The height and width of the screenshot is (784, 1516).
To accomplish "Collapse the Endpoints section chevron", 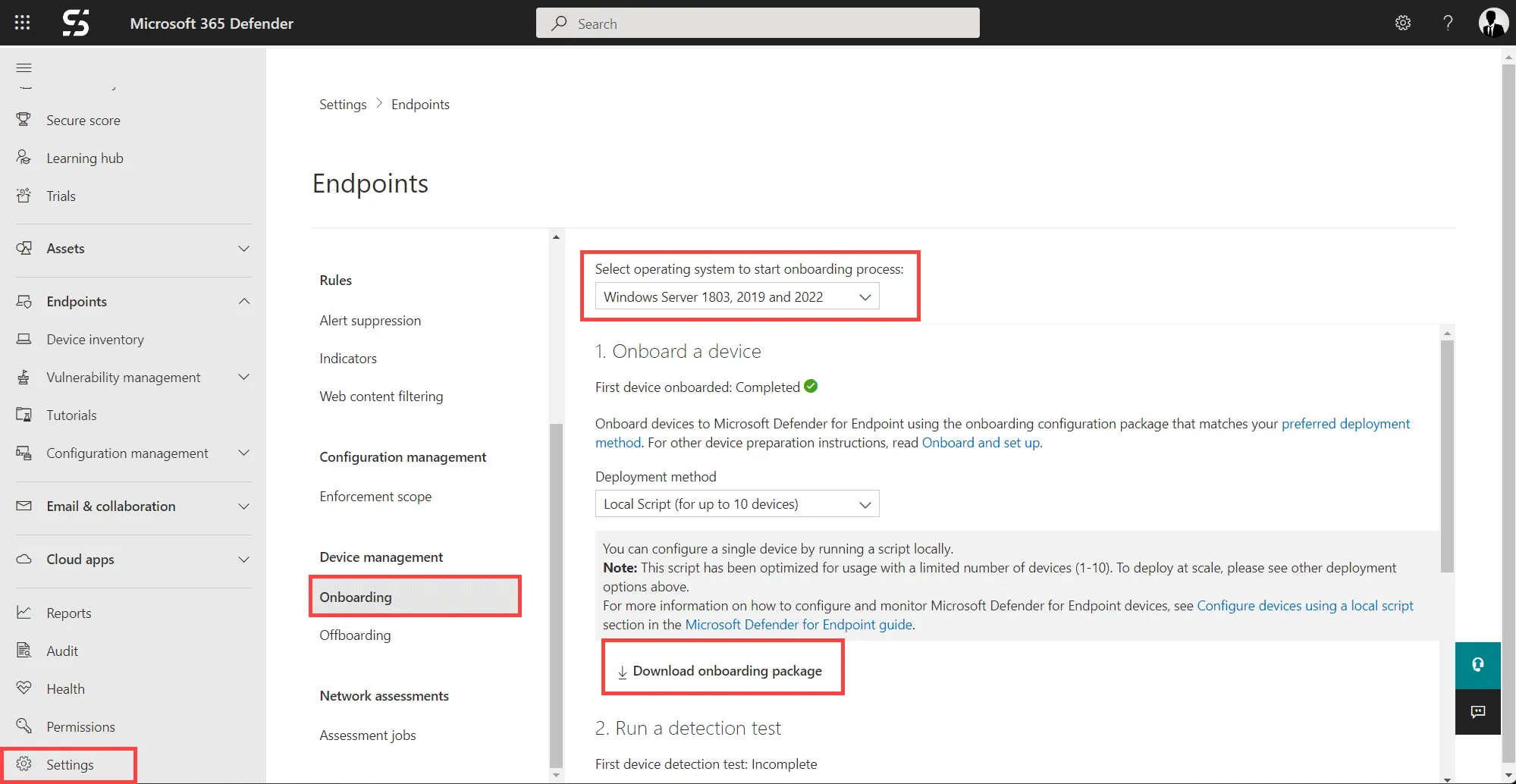I will 244,301.
